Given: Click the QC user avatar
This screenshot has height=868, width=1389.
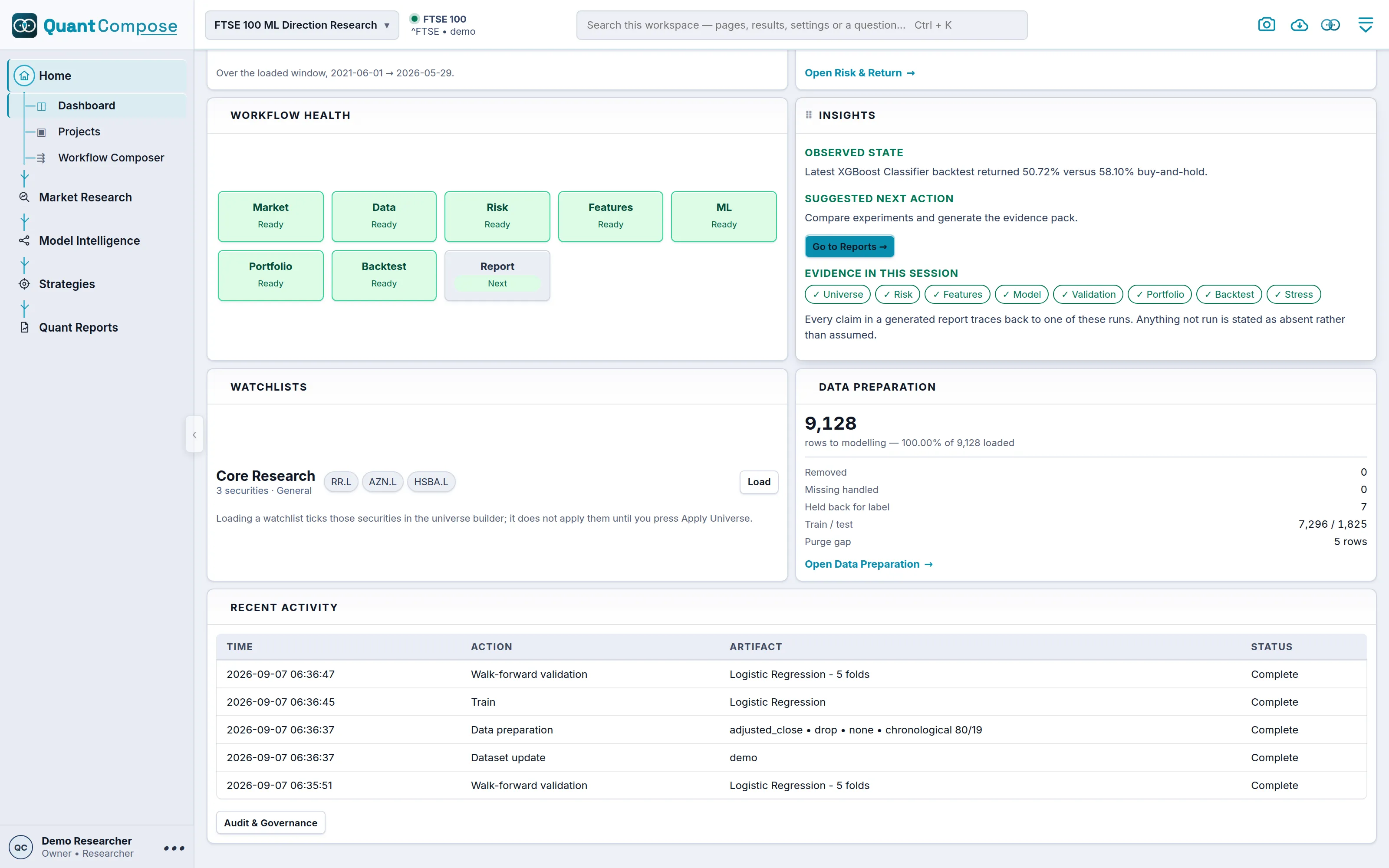Looking at the screenshot, I should tap(21, 847).
